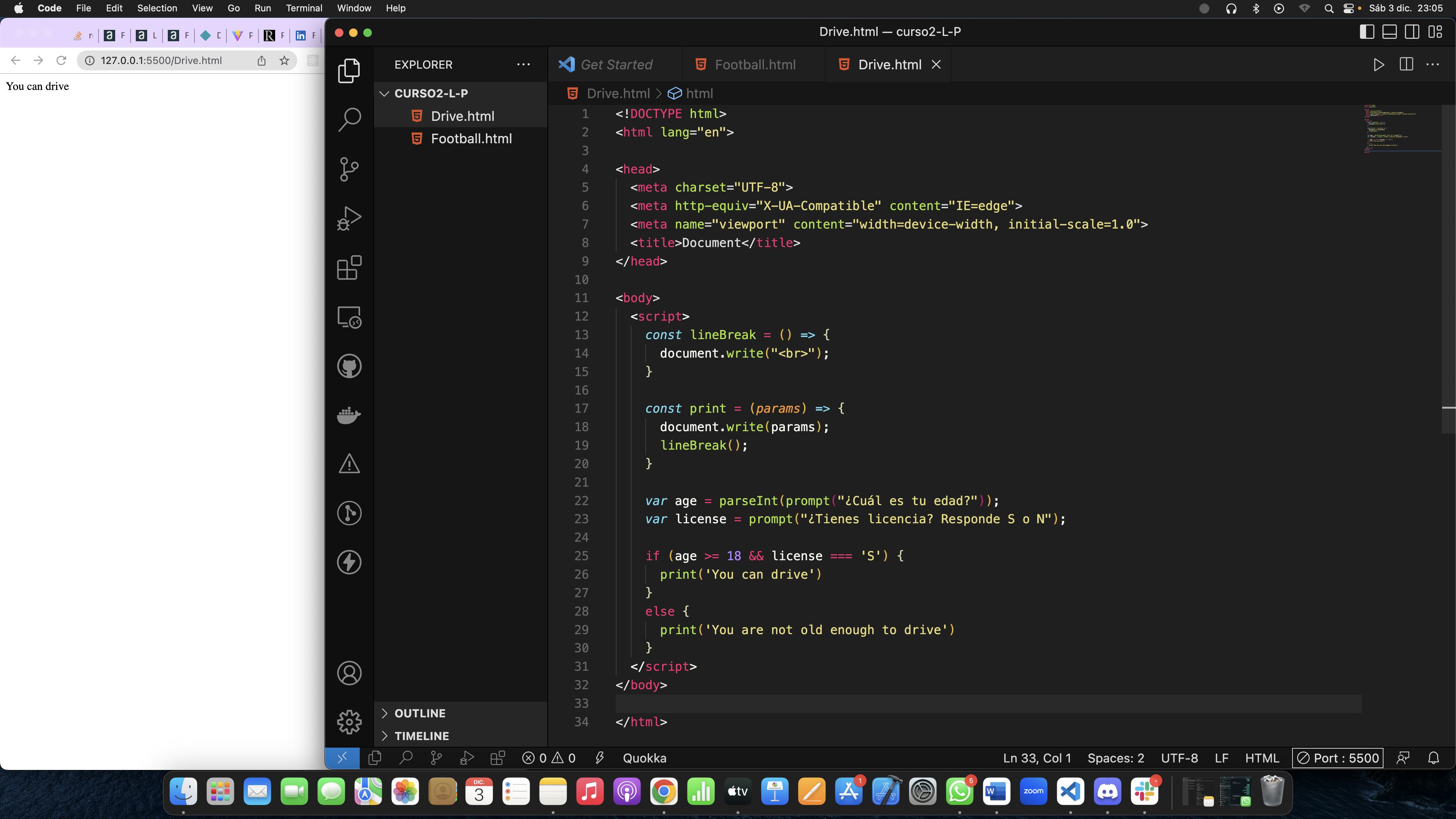Open Source Control view in activity bar
The height and width of the screenshot is (819, 1456).
[349, 169]
